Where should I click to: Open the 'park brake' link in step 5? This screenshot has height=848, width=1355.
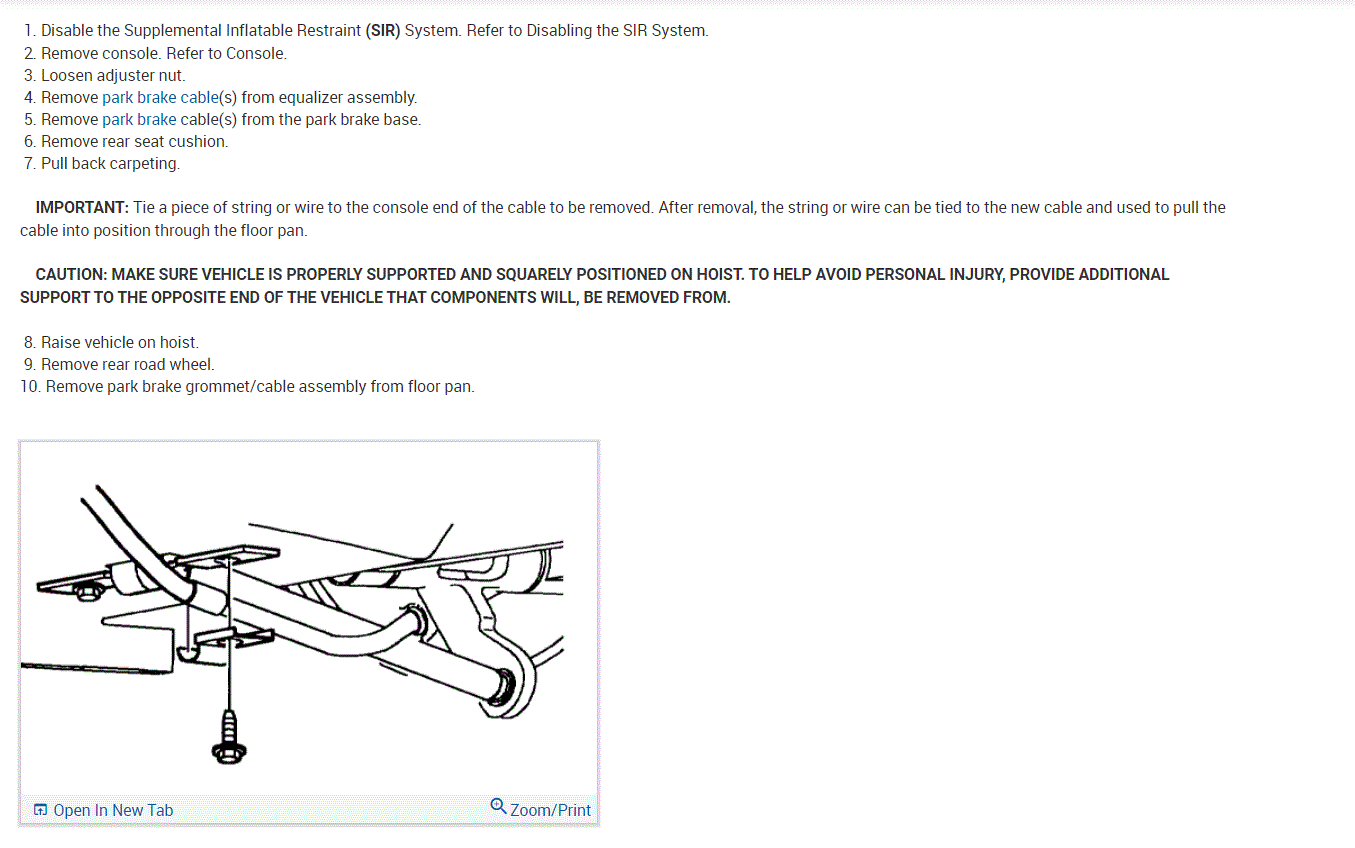tap(139, 119)
